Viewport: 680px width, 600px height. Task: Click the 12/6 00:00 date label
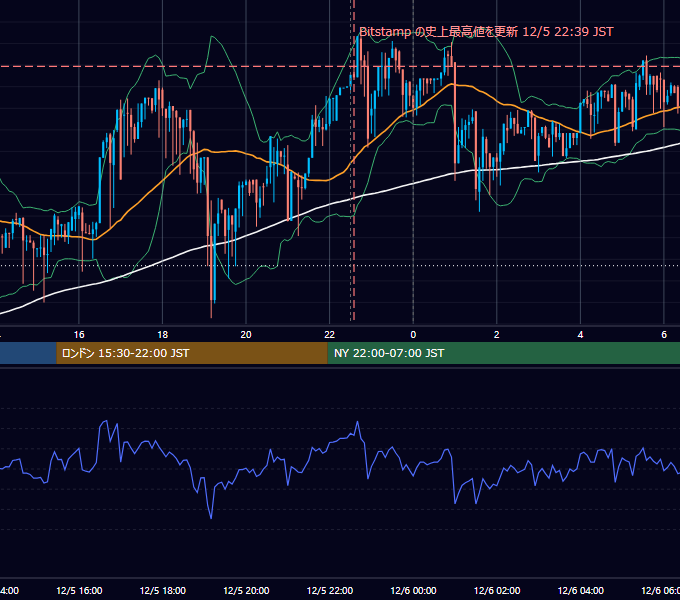413,590
